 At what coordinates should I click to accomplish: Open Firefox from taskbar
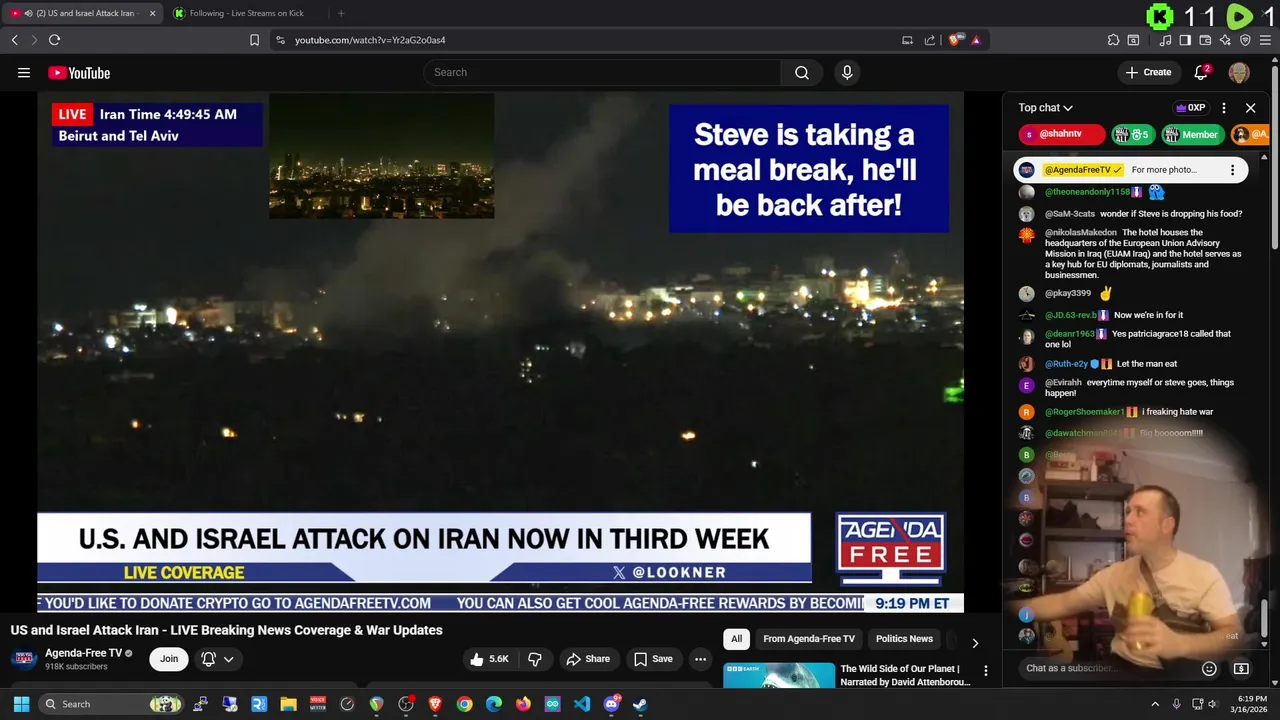(523, 704)
